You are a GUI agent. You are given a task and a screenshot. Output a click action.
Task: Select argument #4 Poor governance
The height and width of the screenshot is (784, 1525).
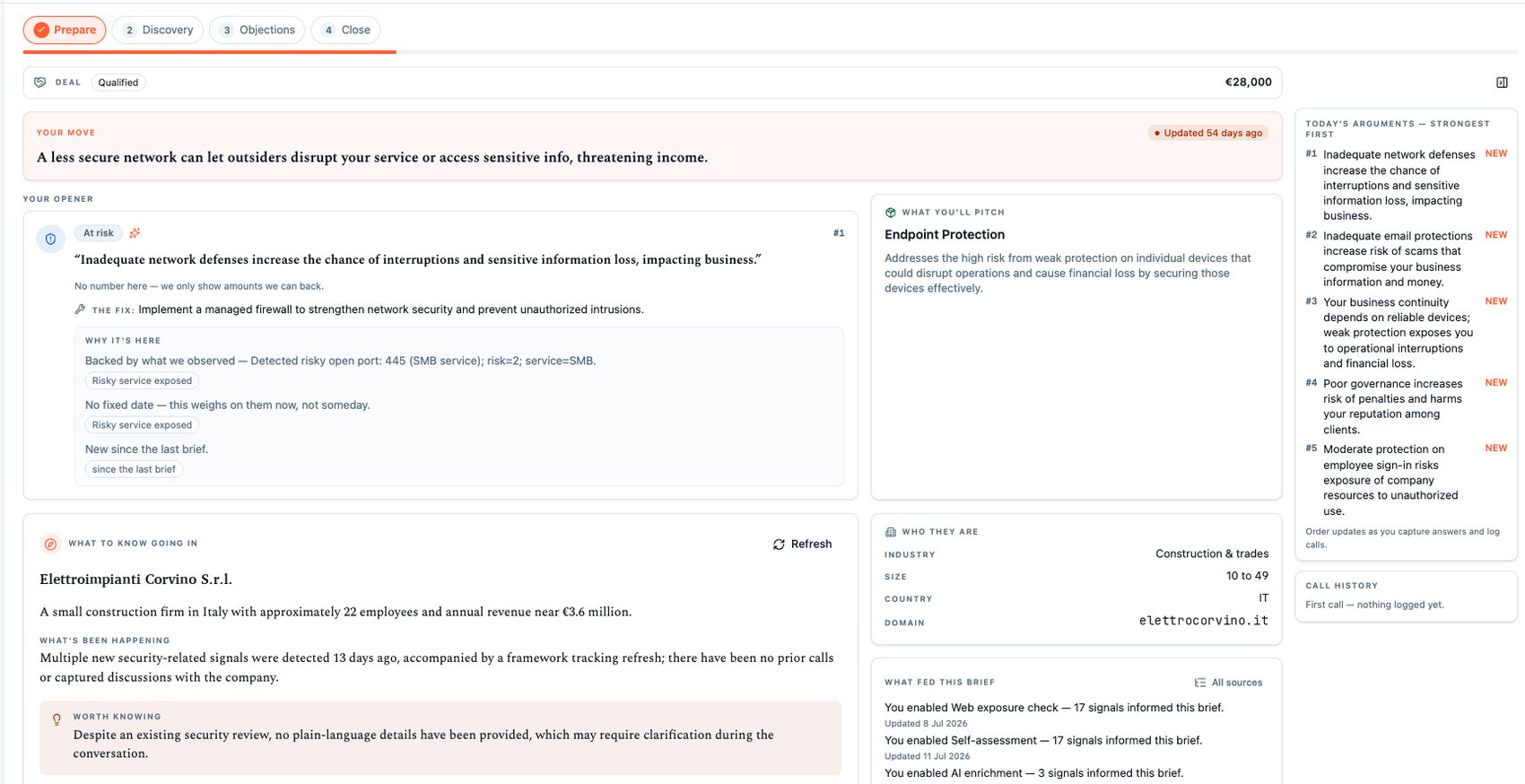[1406, 406]
